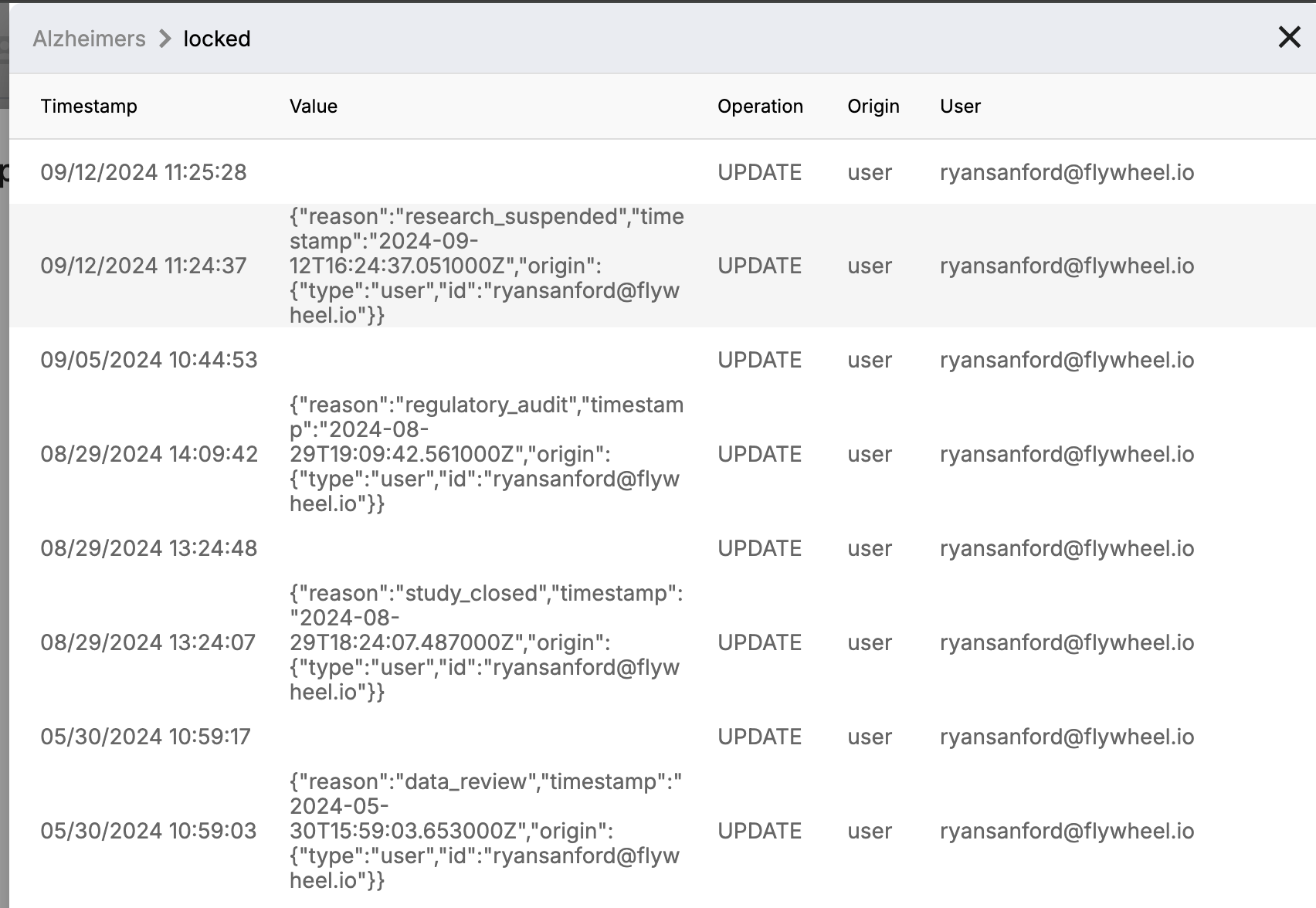The height and width of the screenshot is (908, 1316).
Task: Click UPDATE in the 08/29/2024 13:24:48 row
Action: [760, 548]
